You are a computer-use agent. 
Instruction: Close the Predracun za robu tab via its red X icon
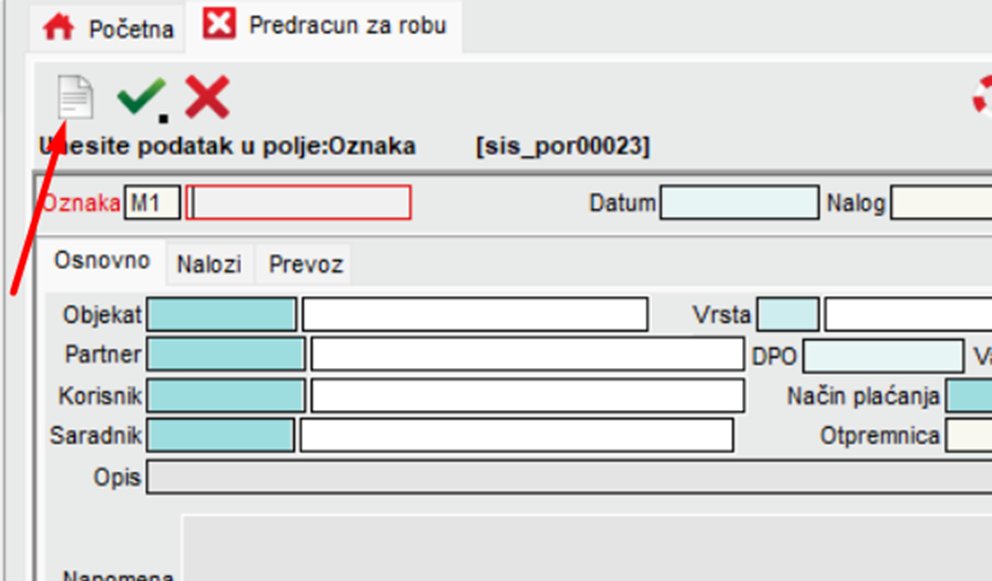219,23
